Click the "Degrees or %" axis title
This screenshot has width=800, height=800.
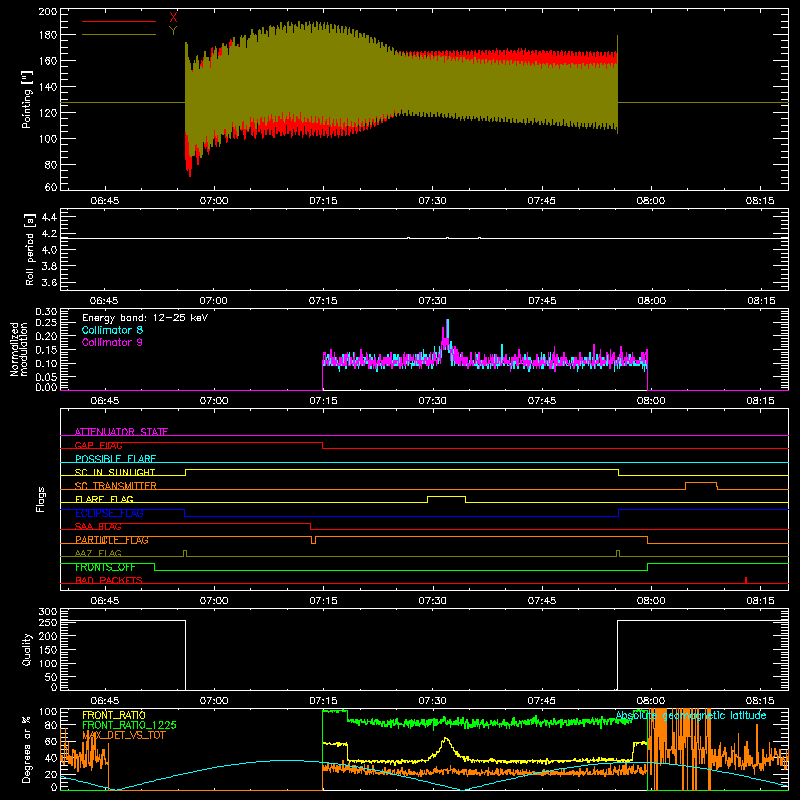click(27, 749)
